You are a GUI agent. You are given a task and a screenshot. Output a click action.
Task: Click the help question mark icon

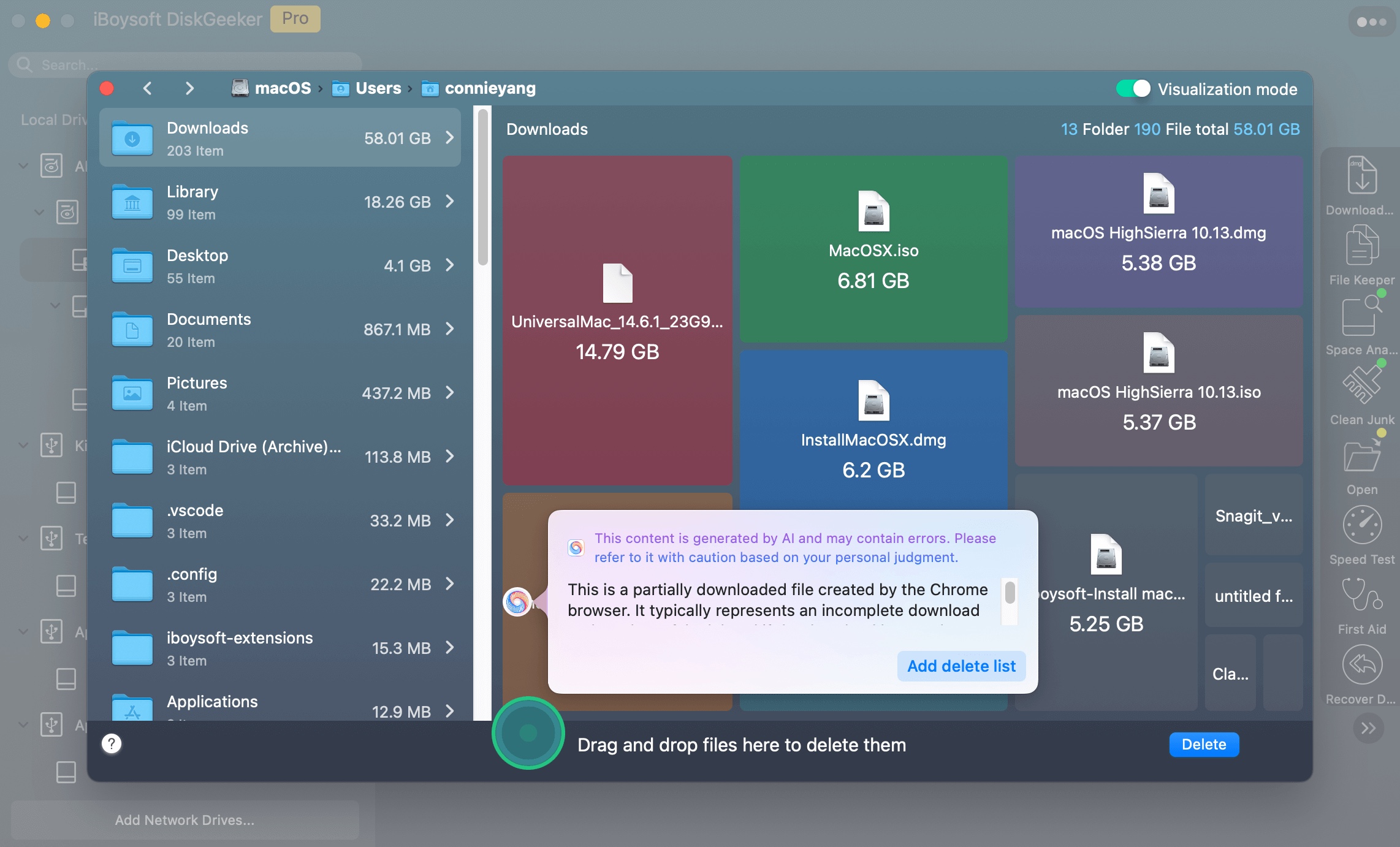pos(112,743)
